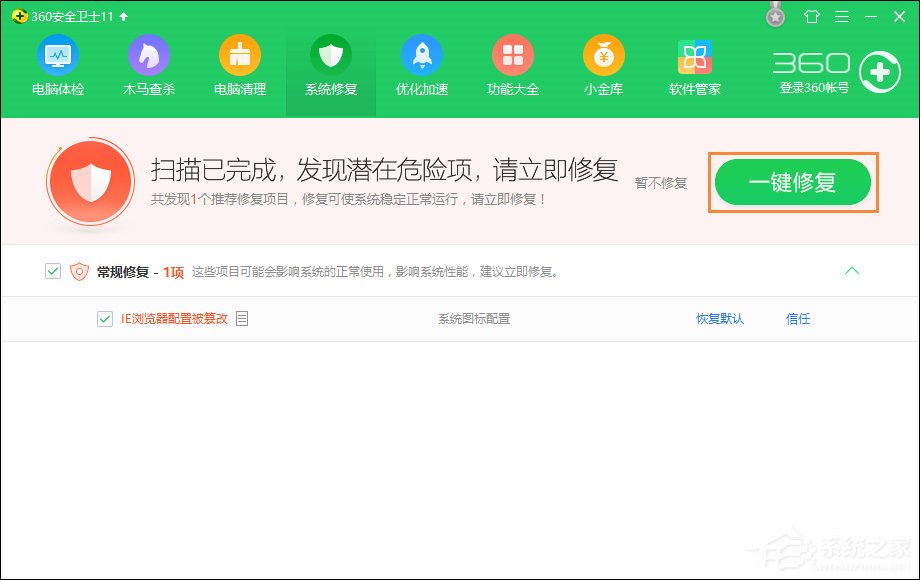Uncheck the IE浏览器配置被篡改 repair item

click(x=102, y=318)
